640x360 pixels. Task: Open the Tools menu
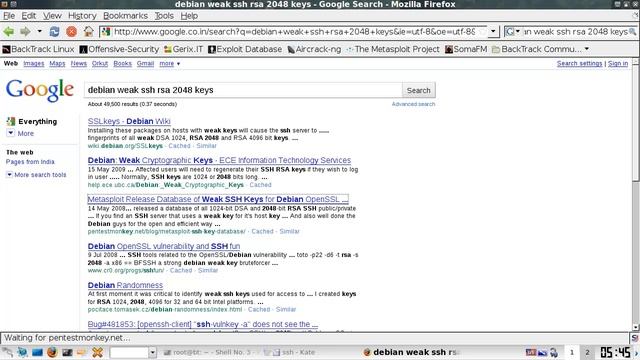pyautogui.click(x=164, y=16)
